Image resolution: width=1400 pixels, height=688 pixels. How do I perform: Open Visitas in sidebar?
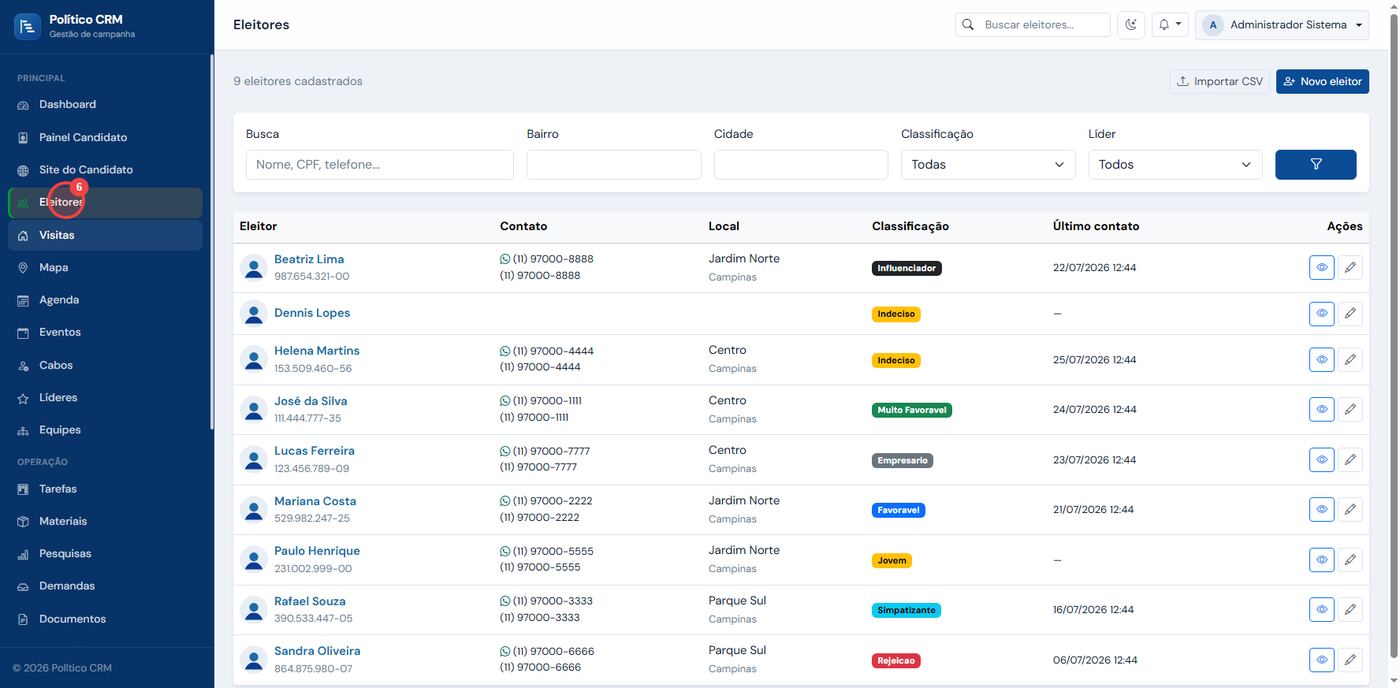(x=105, y=235)
